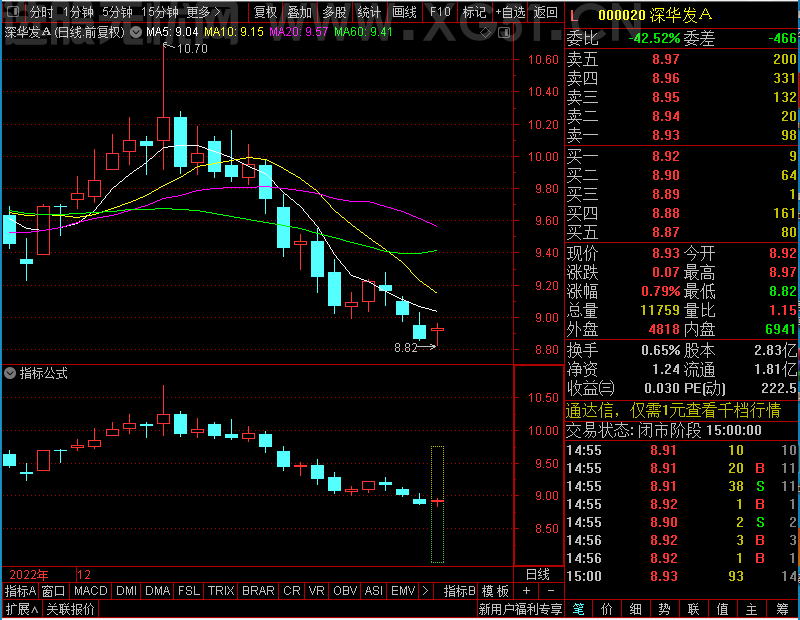
Task: Select the OBV indicator
Action: coord(345,591)
